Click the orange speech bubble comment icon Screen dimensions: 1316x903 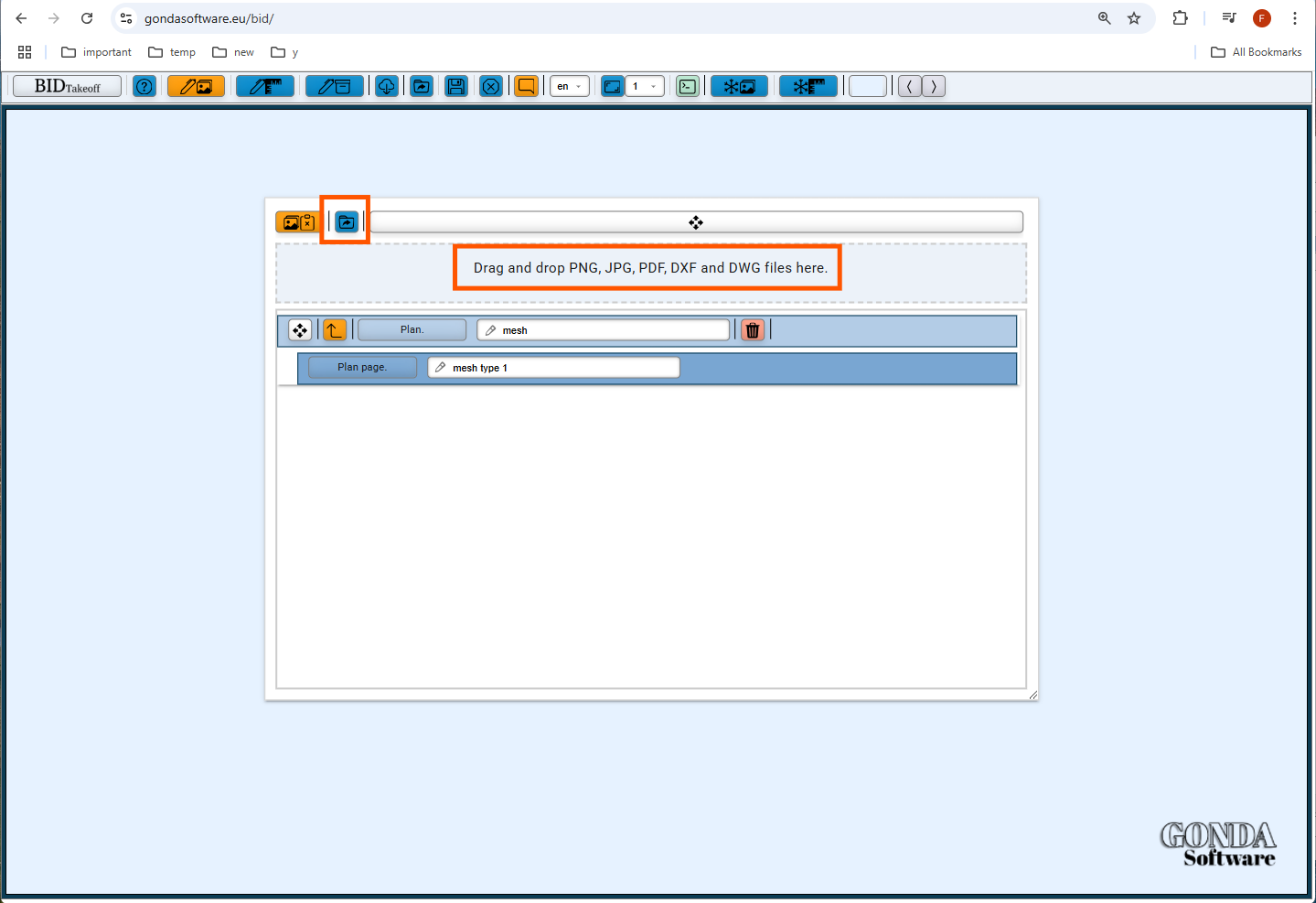(526, 86)
